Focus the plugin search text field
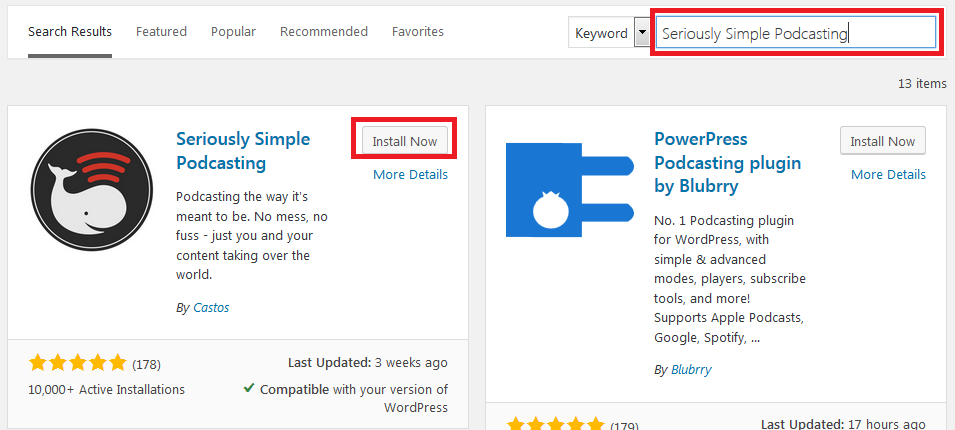955x430 pixels. (x=795, y=33)
